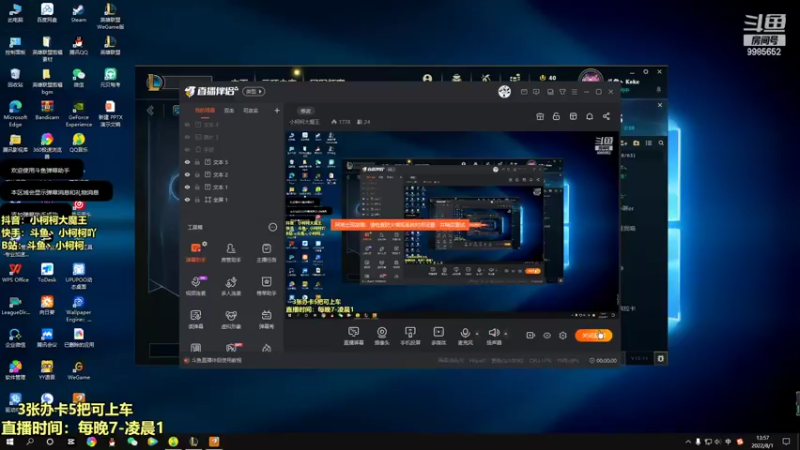Click the unlock padlock icon above the preview
This screenshot has height=450, width=800.
click(x=556, y=116)
